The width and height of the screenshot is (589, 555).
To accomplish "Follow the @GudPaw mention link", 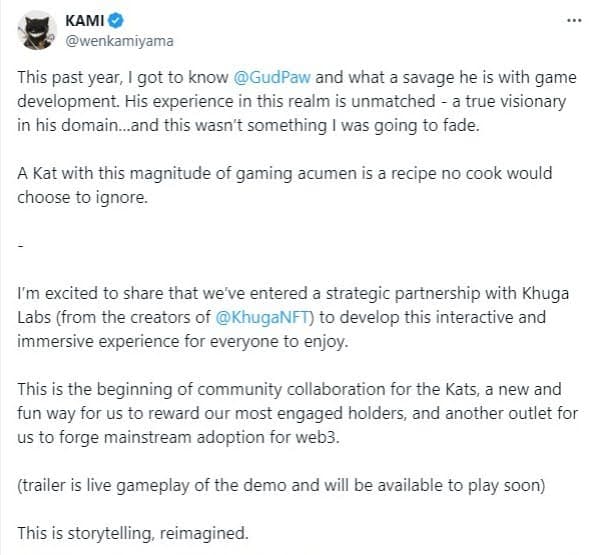I will point(272,77).
